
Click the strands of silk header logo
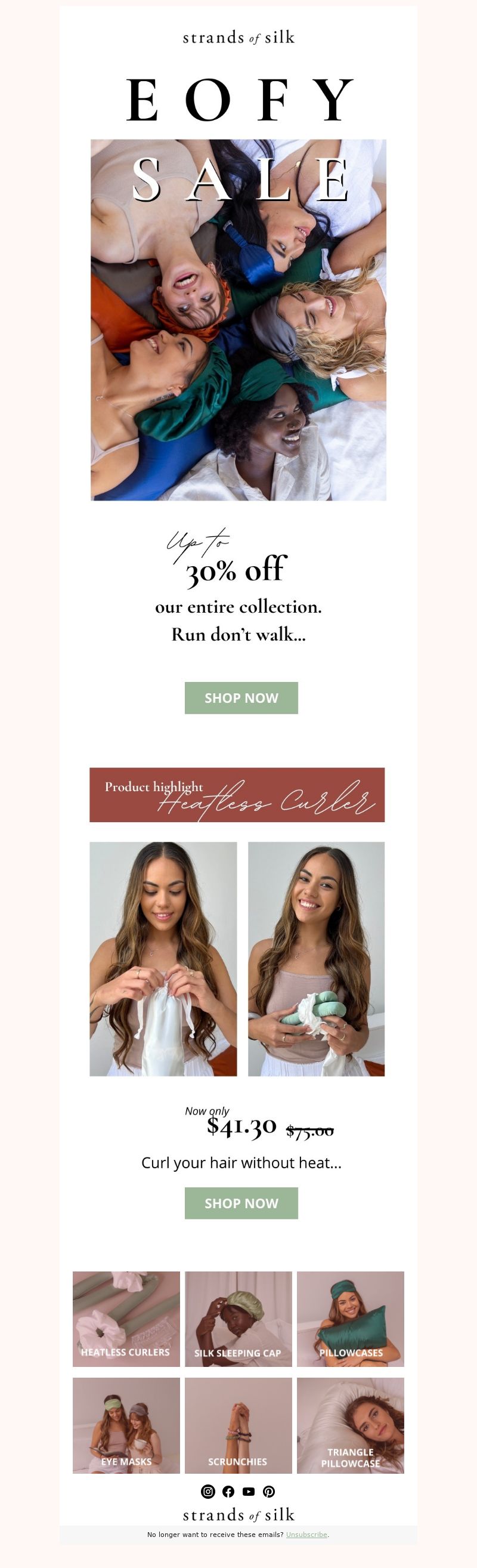(x=238, y=38)
